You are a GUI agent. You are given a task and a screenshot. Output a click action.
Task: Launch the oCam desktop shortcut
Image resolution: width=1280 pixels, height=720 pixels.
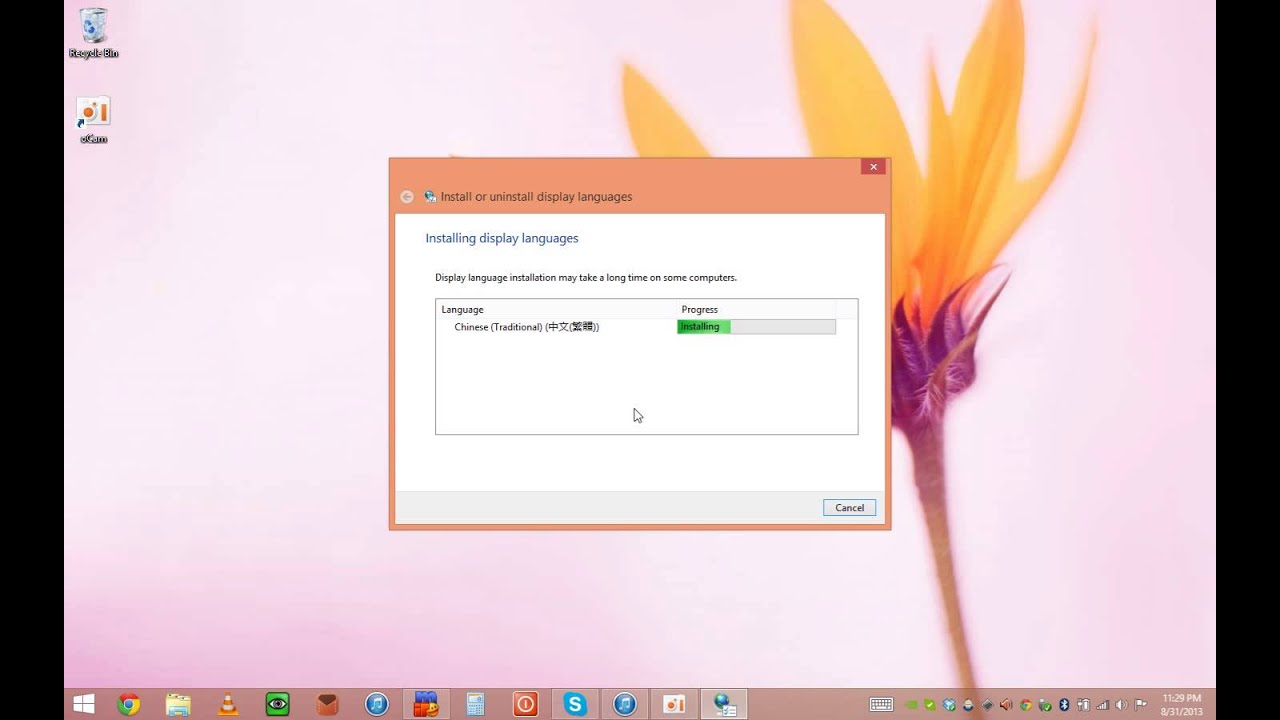pos(93,119)
